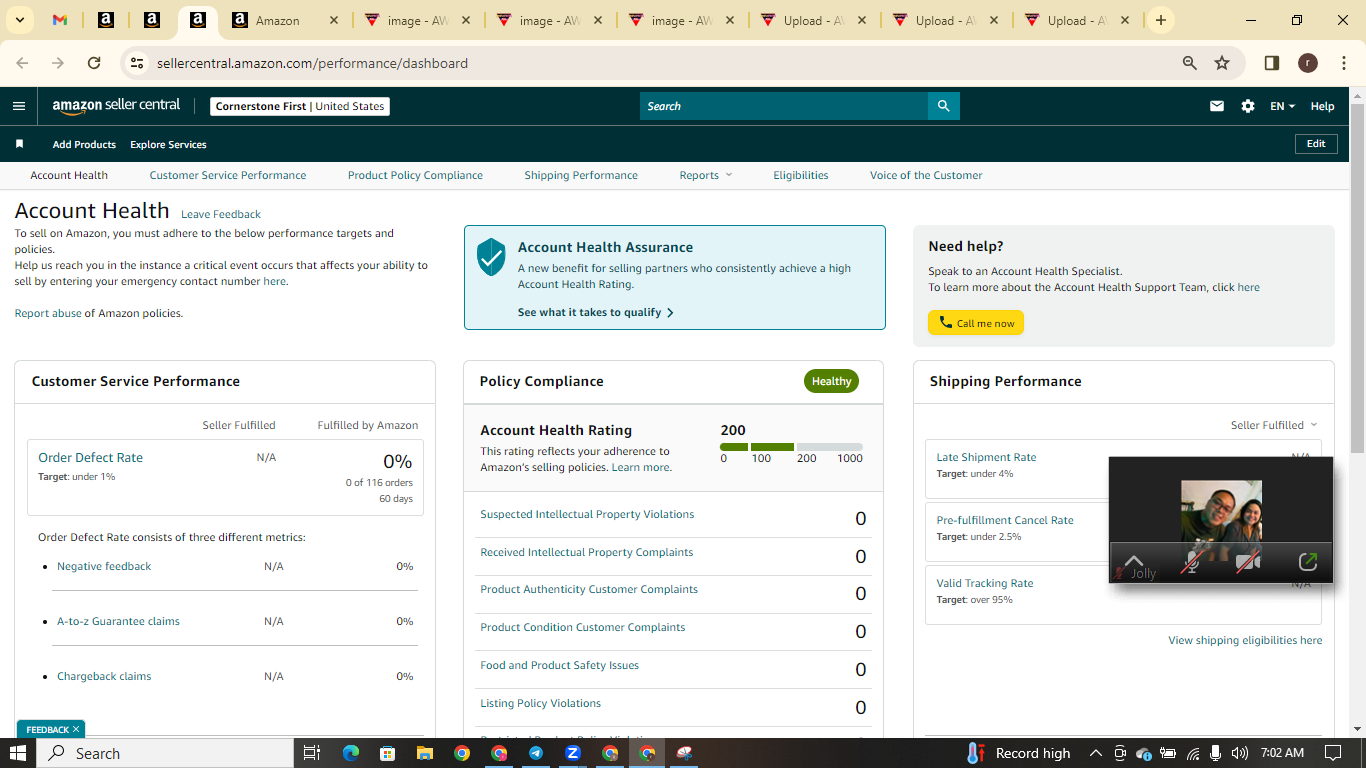Open the A-to-z Guarantee claims link
The height and width of the screenshot is (768, 1366).
click(118, 621)
